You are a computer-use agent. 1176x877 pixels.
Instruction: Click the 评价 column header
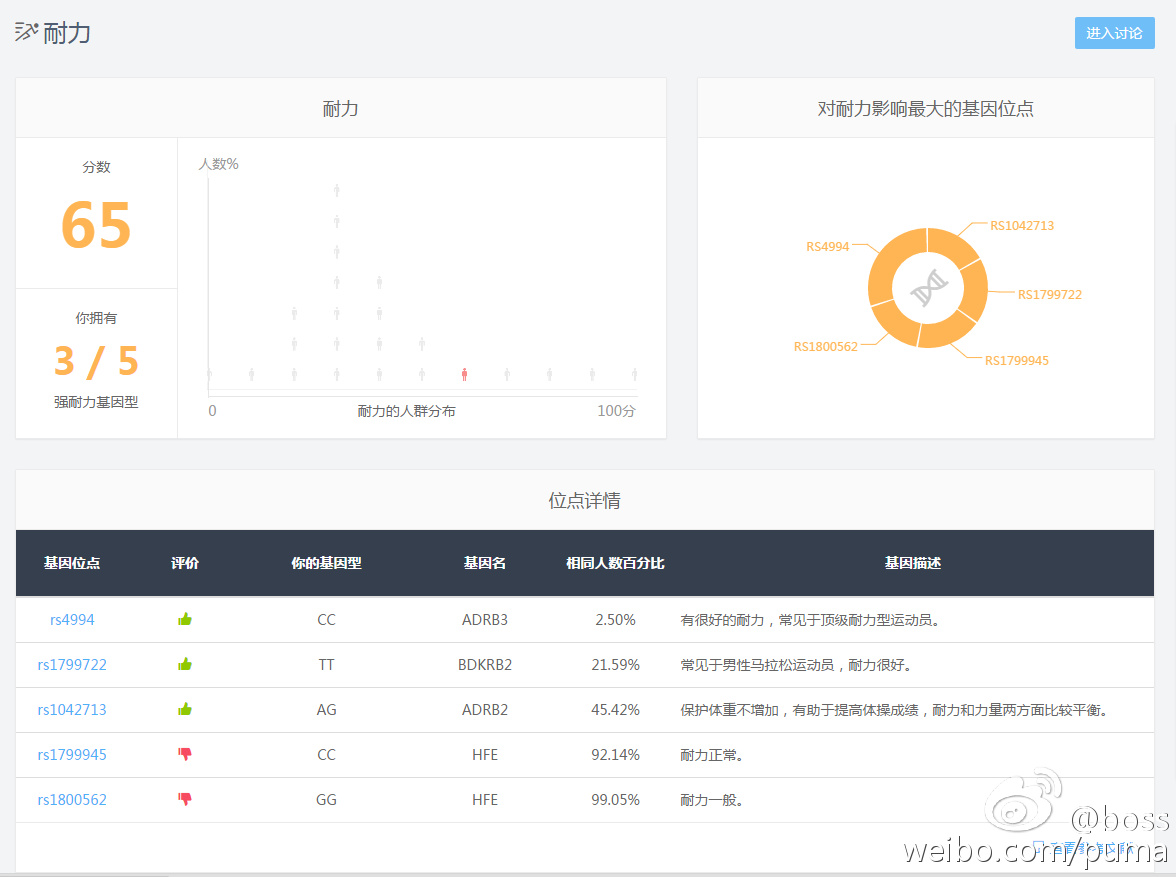pyautogui.click(x=184, y=563)
